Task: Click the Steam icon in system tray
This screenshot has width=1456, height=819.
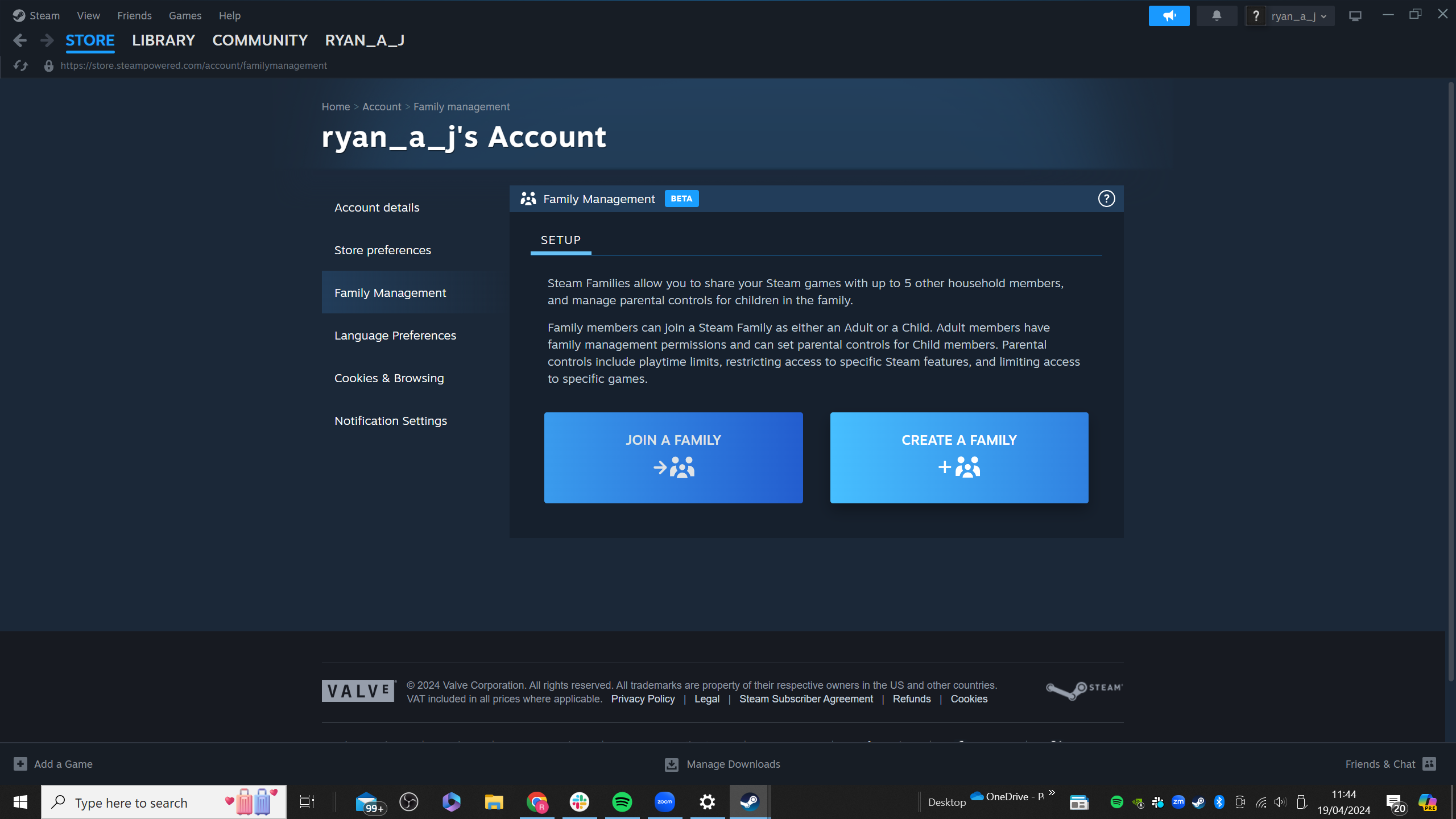Action: (1198, 802)
